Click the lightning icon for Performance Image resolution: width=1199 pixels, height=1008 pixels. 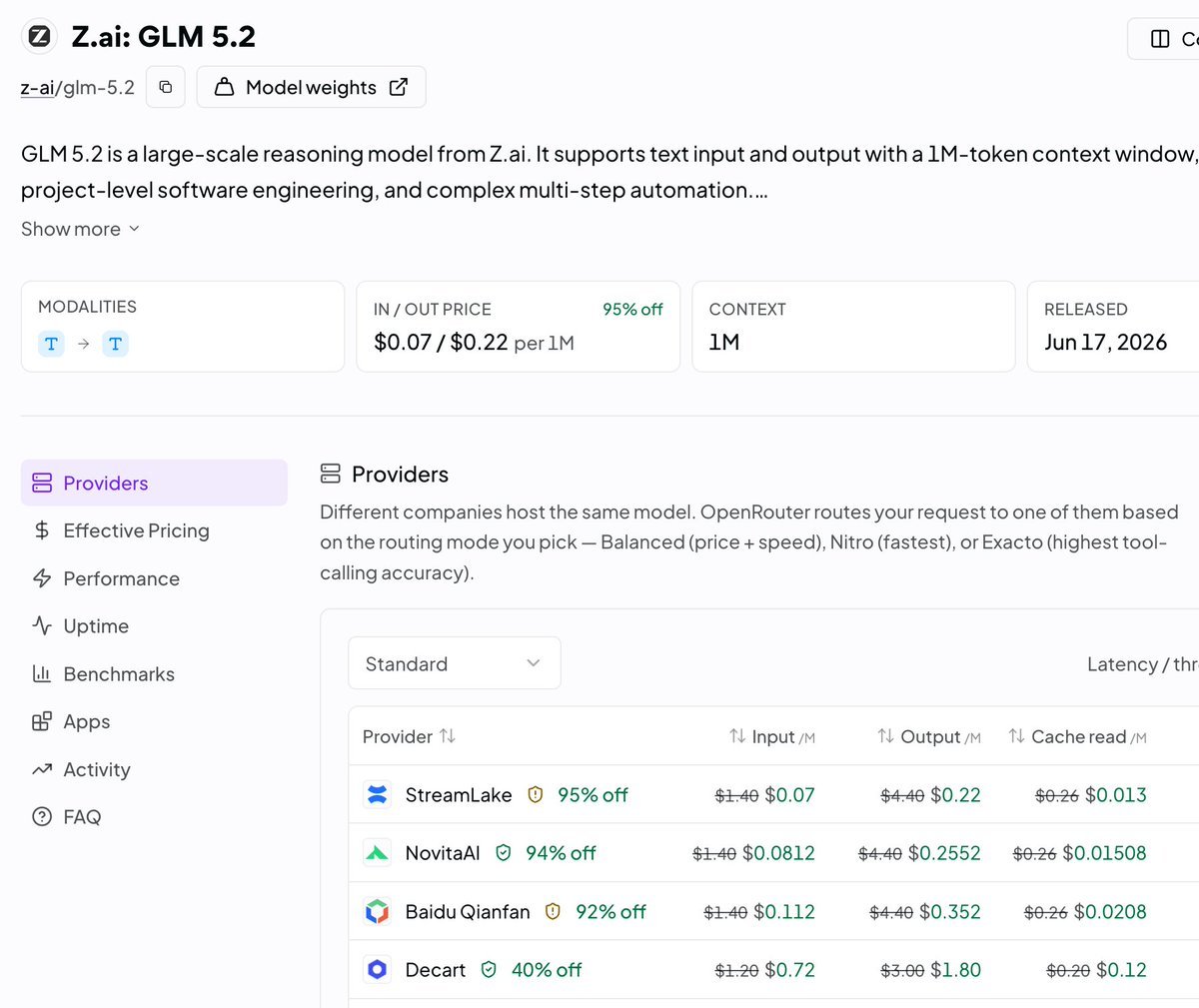42,578
